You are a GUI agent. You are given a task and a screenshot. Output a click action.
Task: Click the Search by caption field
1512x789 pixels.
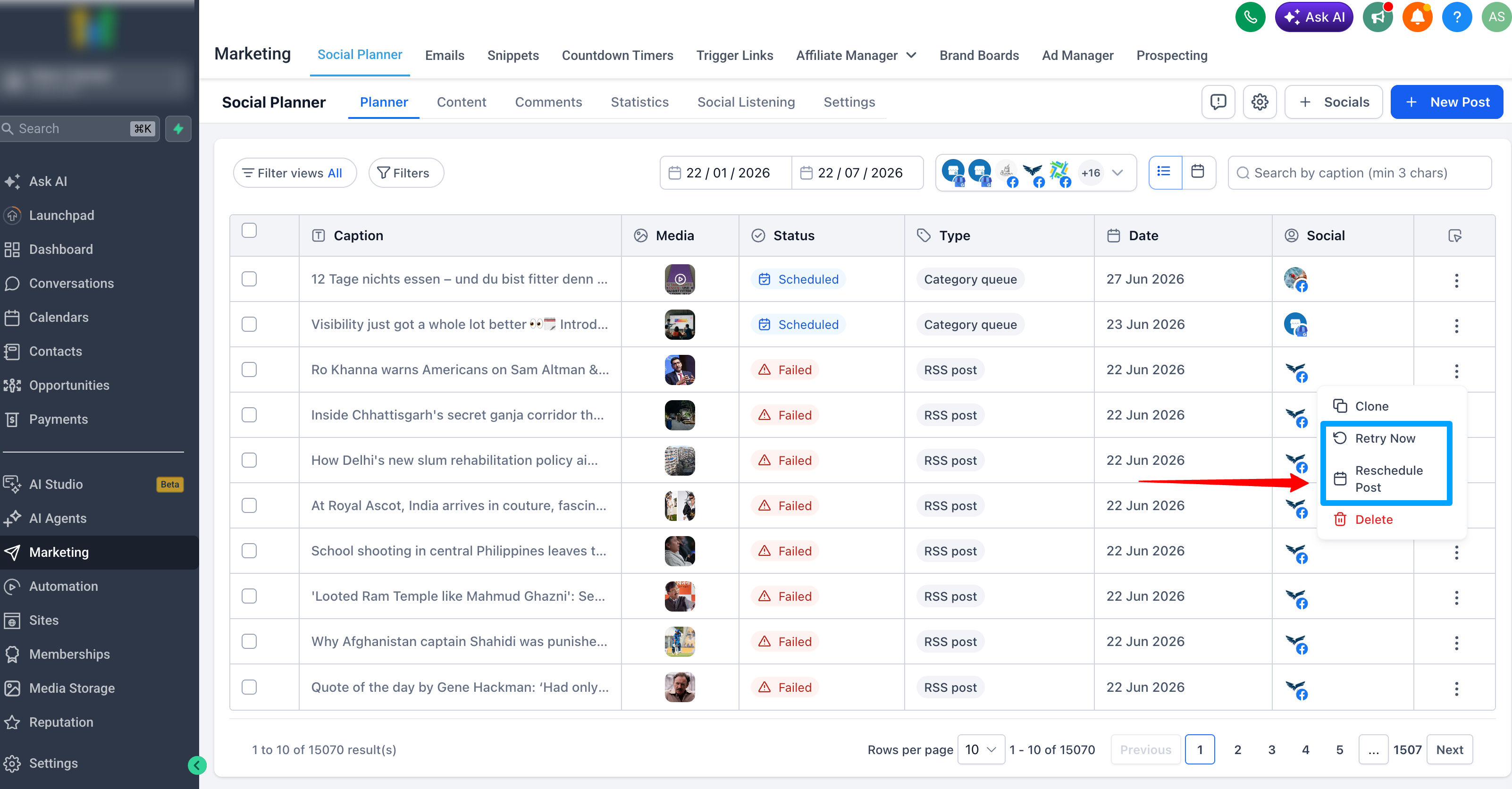tap(1360, 173)
